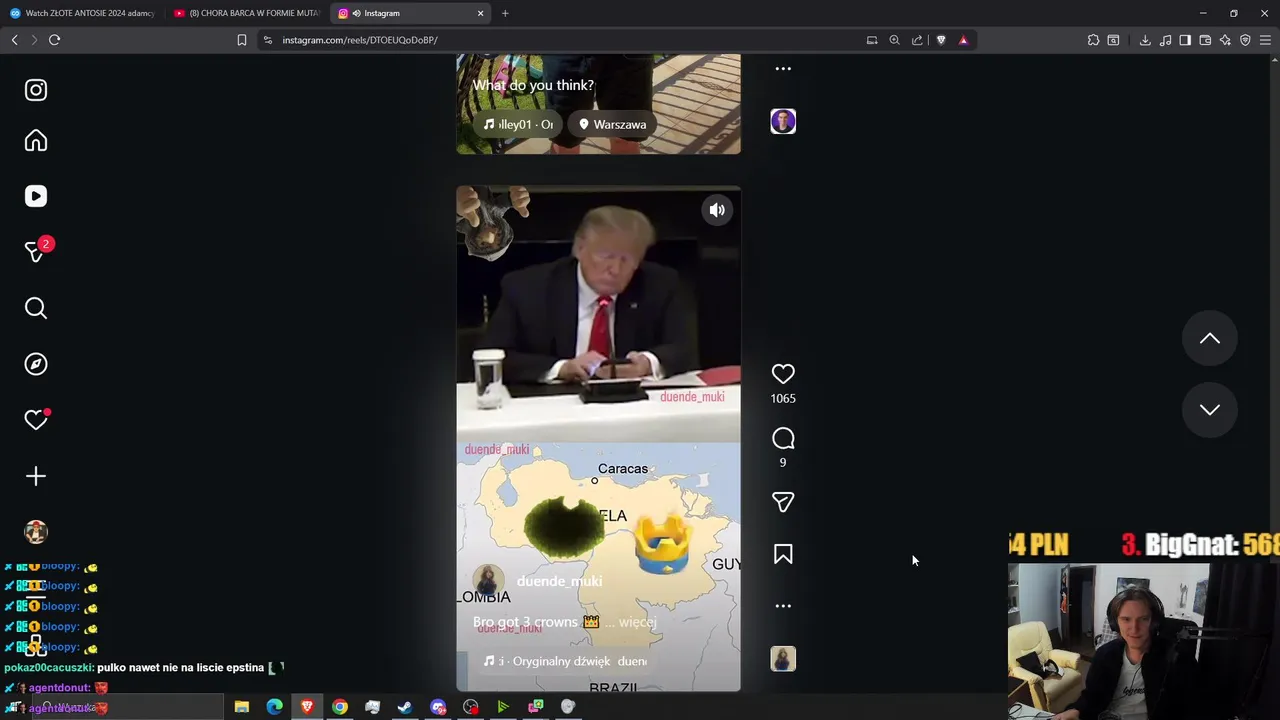Open more options for the previous reel
The height and width of the screenshot is (720, 1280).
coord(783,69)
